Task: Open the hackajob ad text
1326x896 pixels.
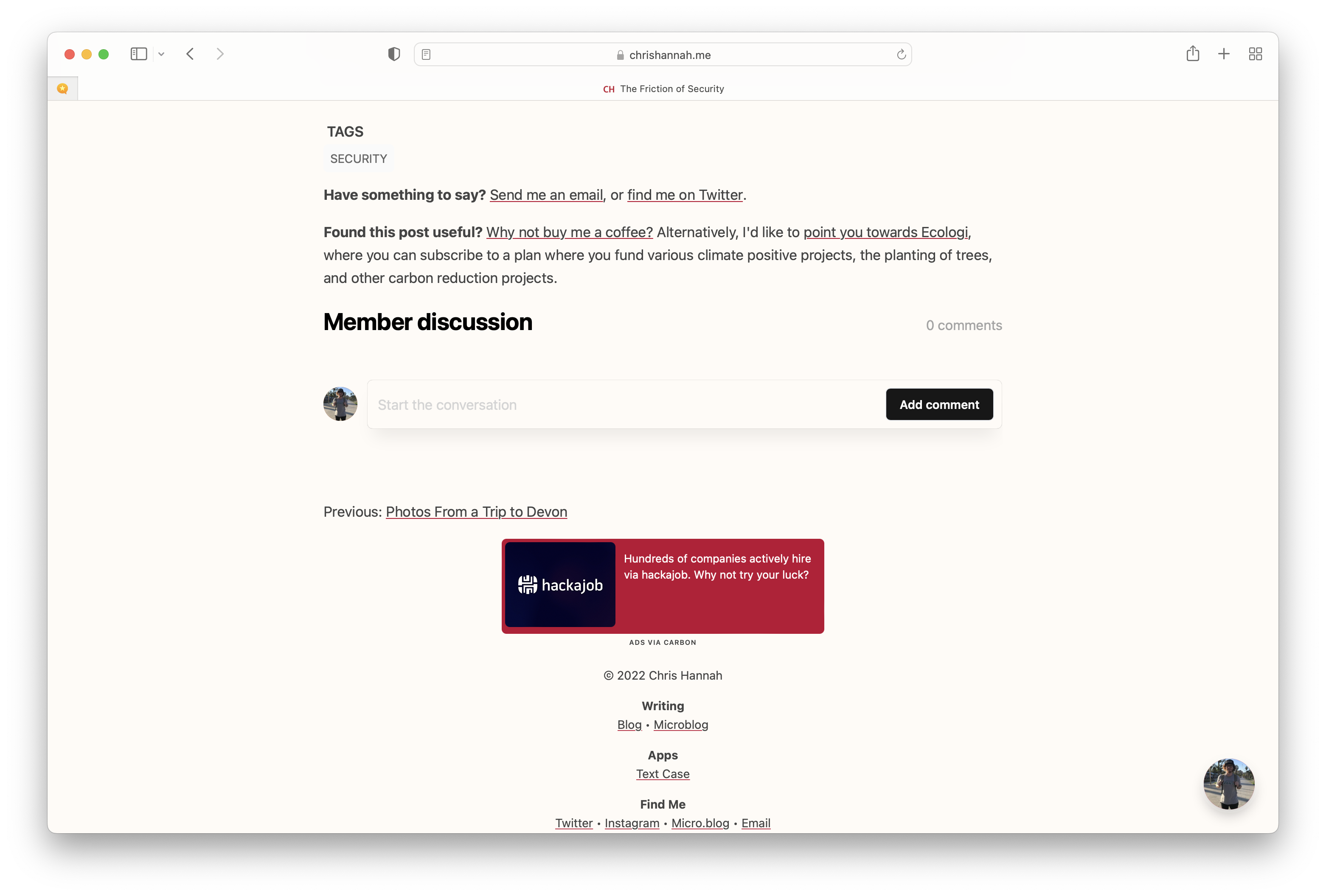Action: (716, 567)
